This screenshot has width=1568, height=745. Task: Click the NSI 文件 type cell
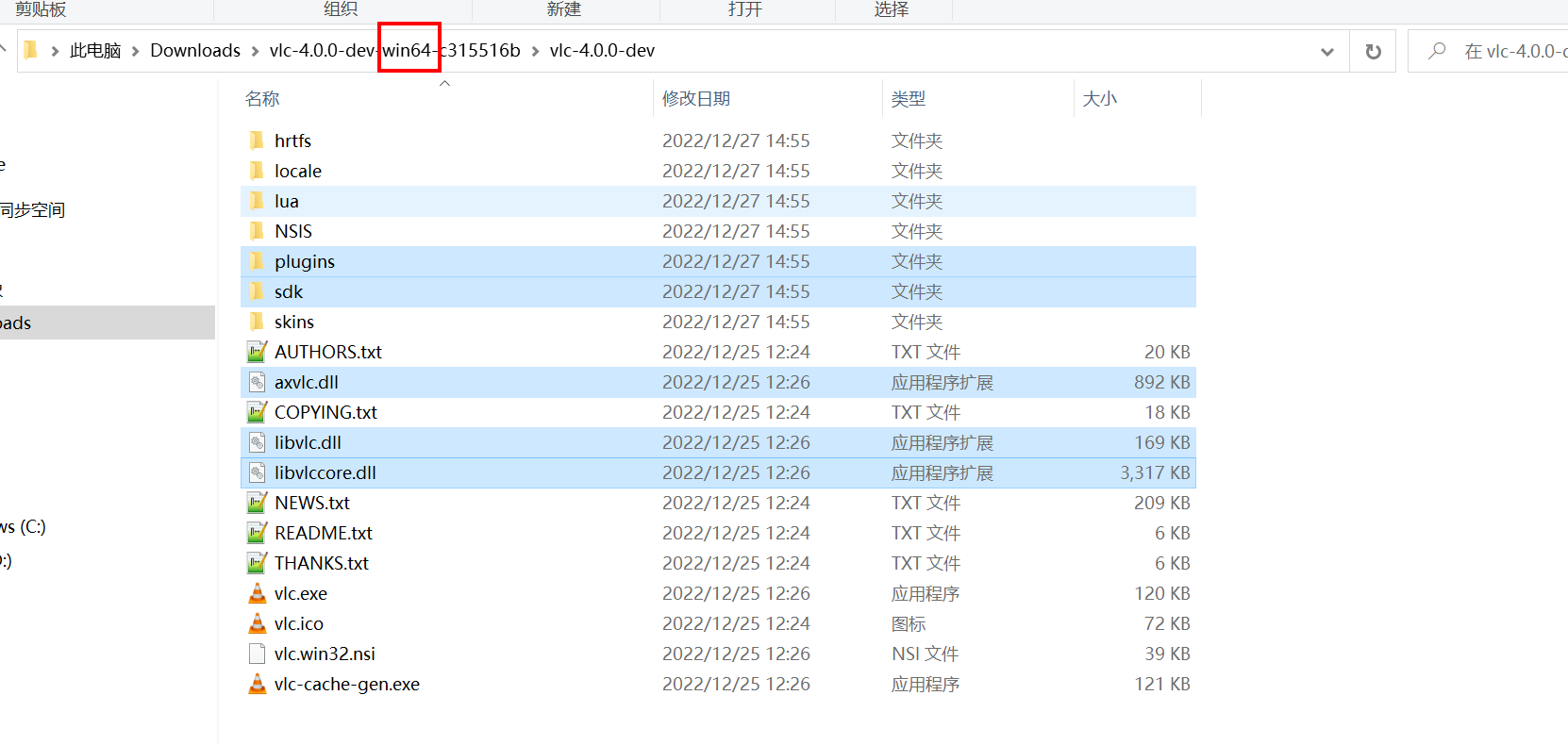(926, 654)
